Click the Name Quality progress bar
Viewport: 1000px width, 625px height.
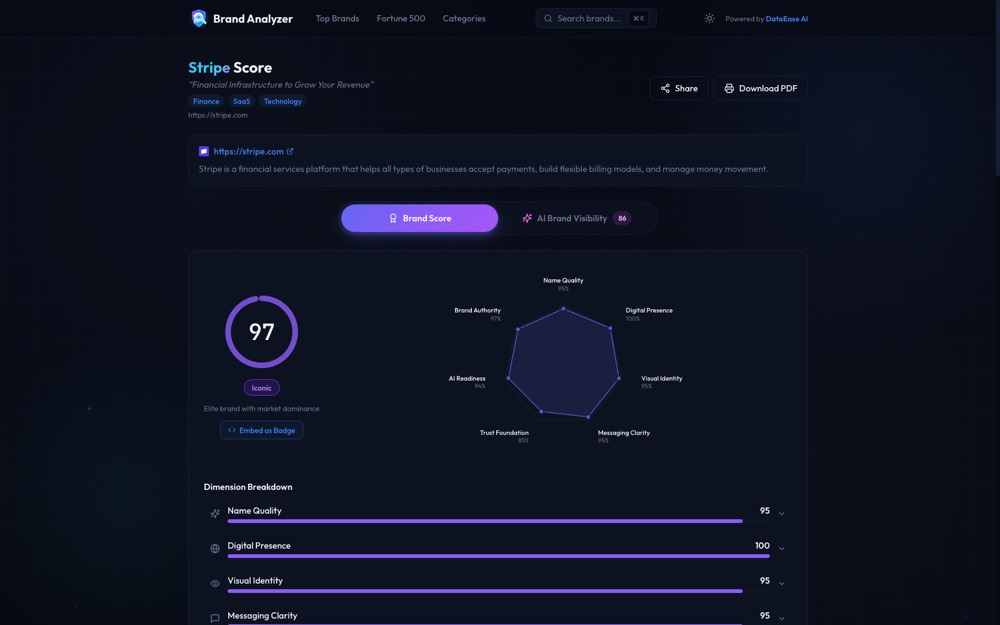(x=498, y=521)
